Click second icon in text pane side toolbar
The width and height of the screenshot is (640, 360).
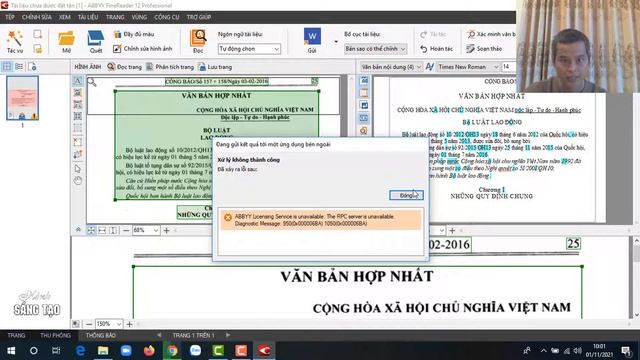click(x=364, y=93)
